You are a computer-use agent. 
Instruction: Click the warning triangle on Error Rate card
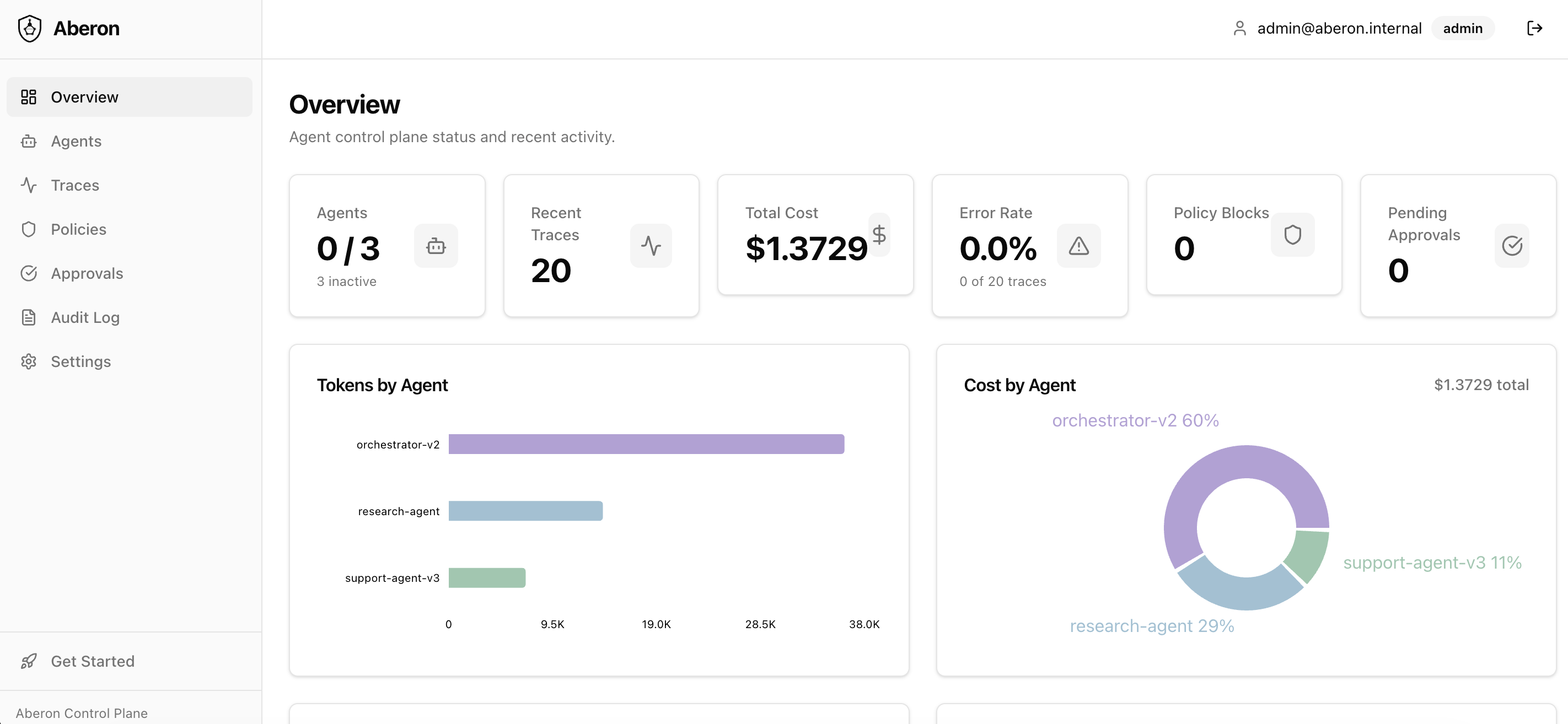point(1078,246)
